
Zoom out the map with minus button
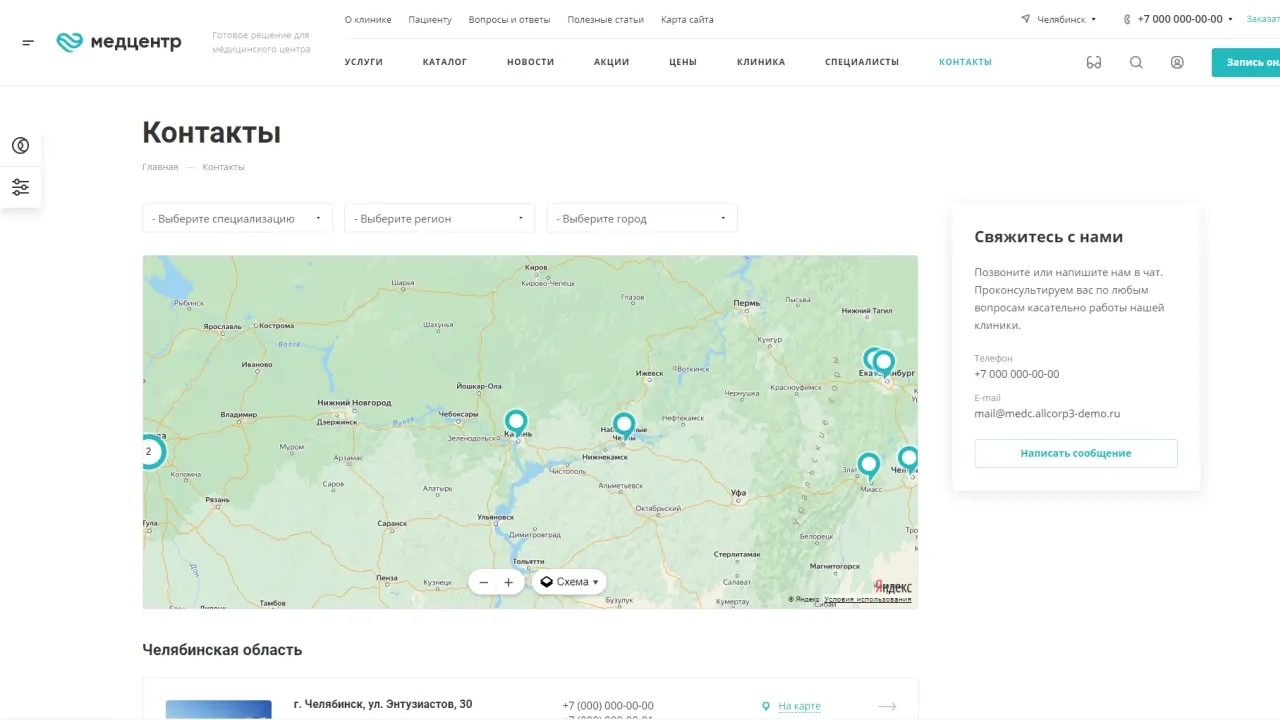click(x=484, y=582)
